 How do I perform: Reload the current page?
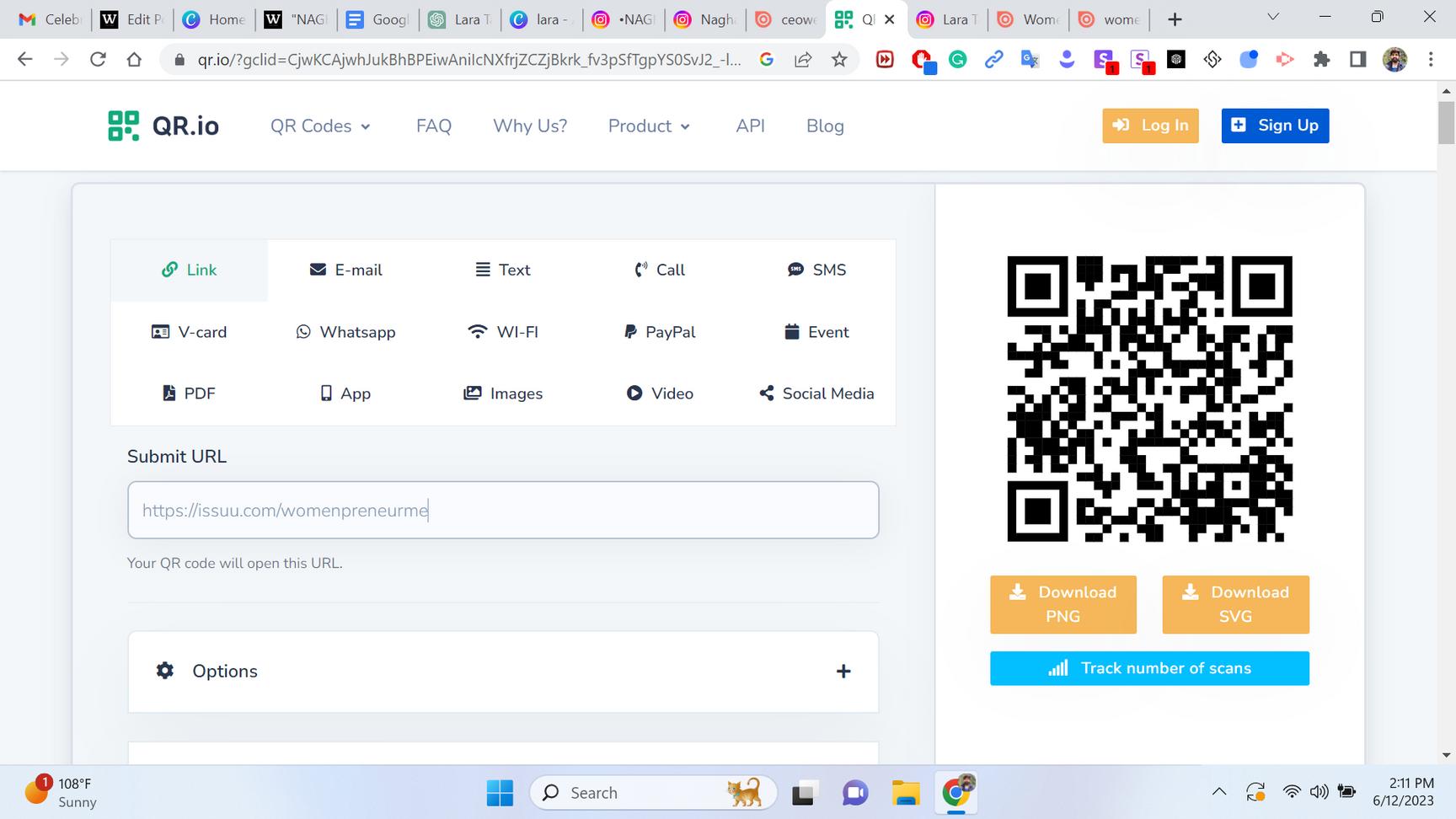click(x=98, y=59)
